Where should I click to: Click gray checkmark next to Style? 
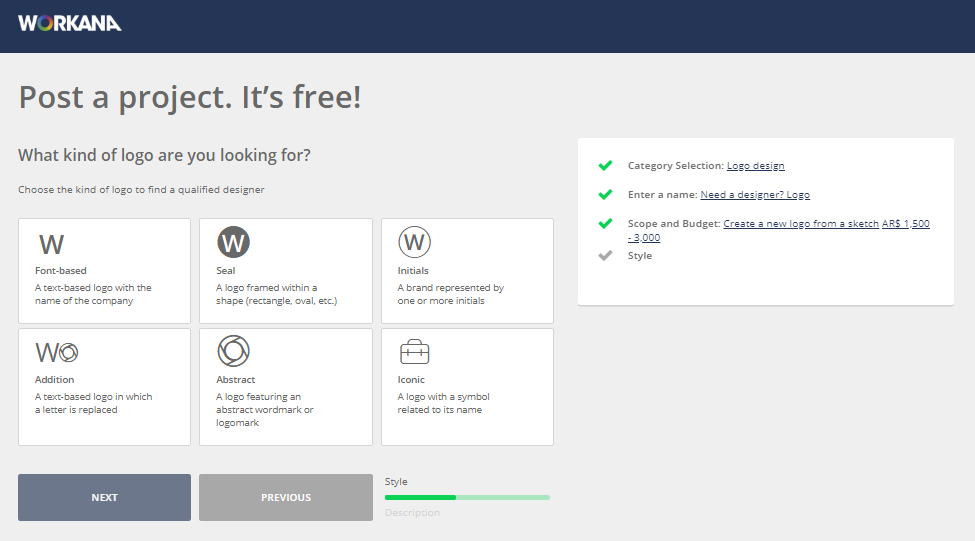[604, 256]
